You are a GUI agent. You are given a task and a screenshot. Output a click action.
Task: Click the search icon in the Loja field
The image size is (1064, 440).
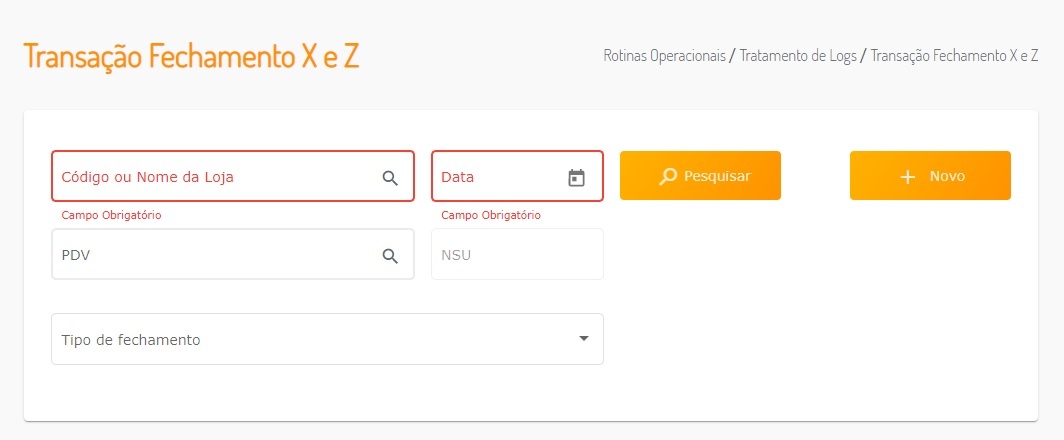tap(390, 177)
